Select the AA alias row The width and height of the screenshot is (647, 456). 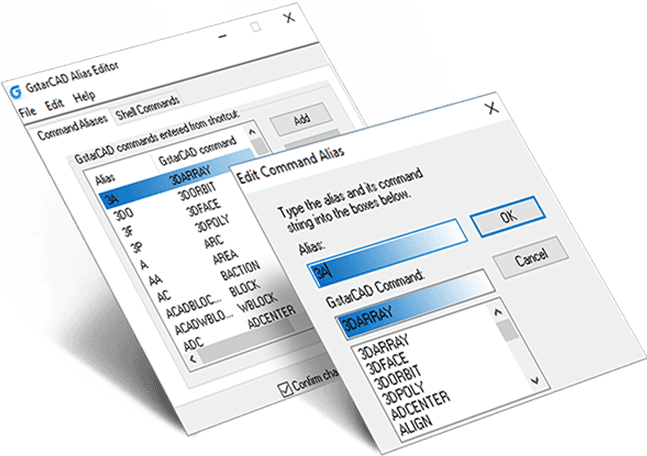coord(155,280)
